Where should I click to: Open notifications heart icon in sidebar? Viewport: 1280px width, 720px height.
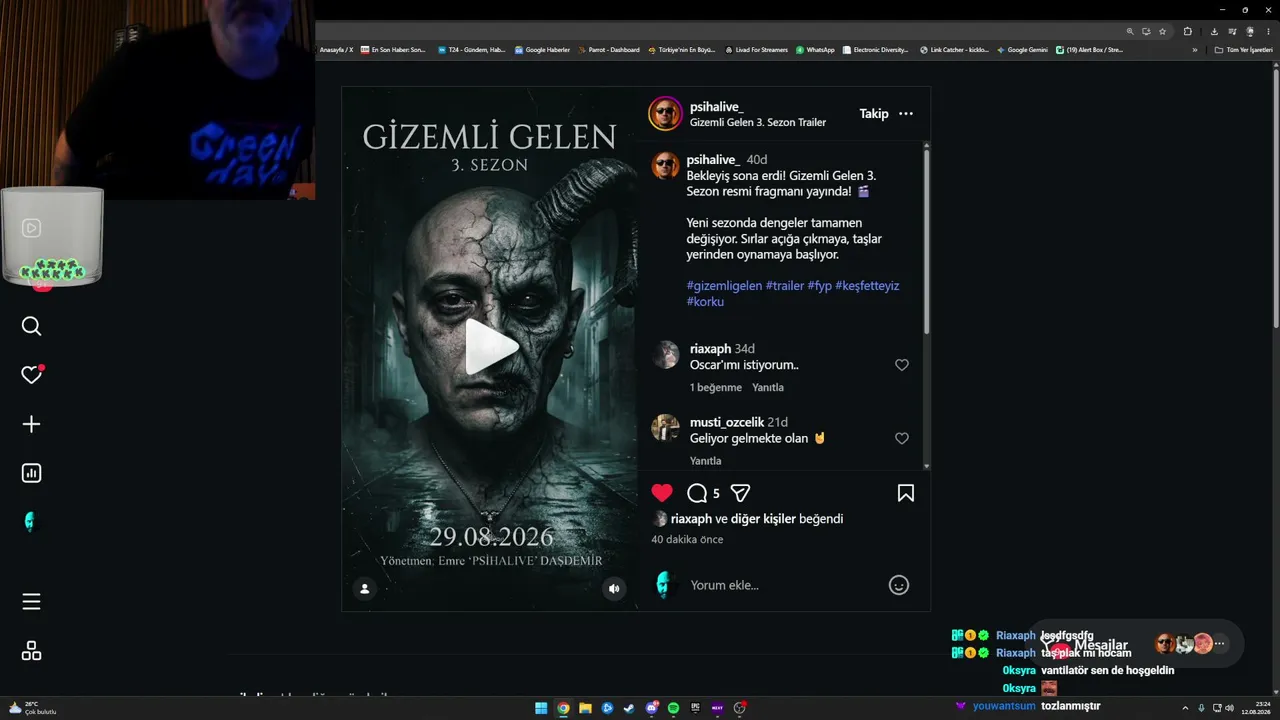coord(31,375)
